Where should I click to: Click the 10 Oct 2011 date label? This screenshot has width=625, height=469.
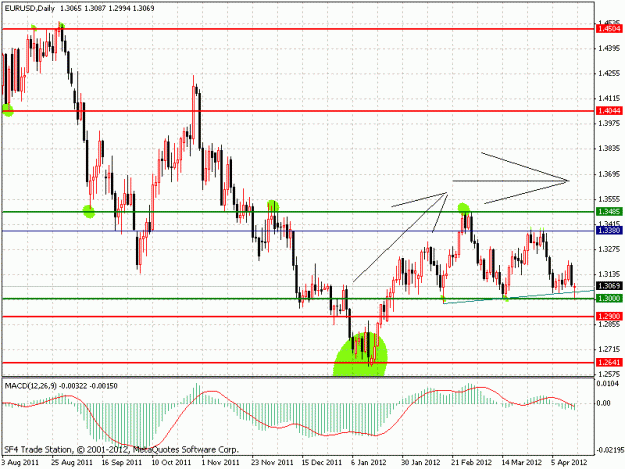(172, 462)
